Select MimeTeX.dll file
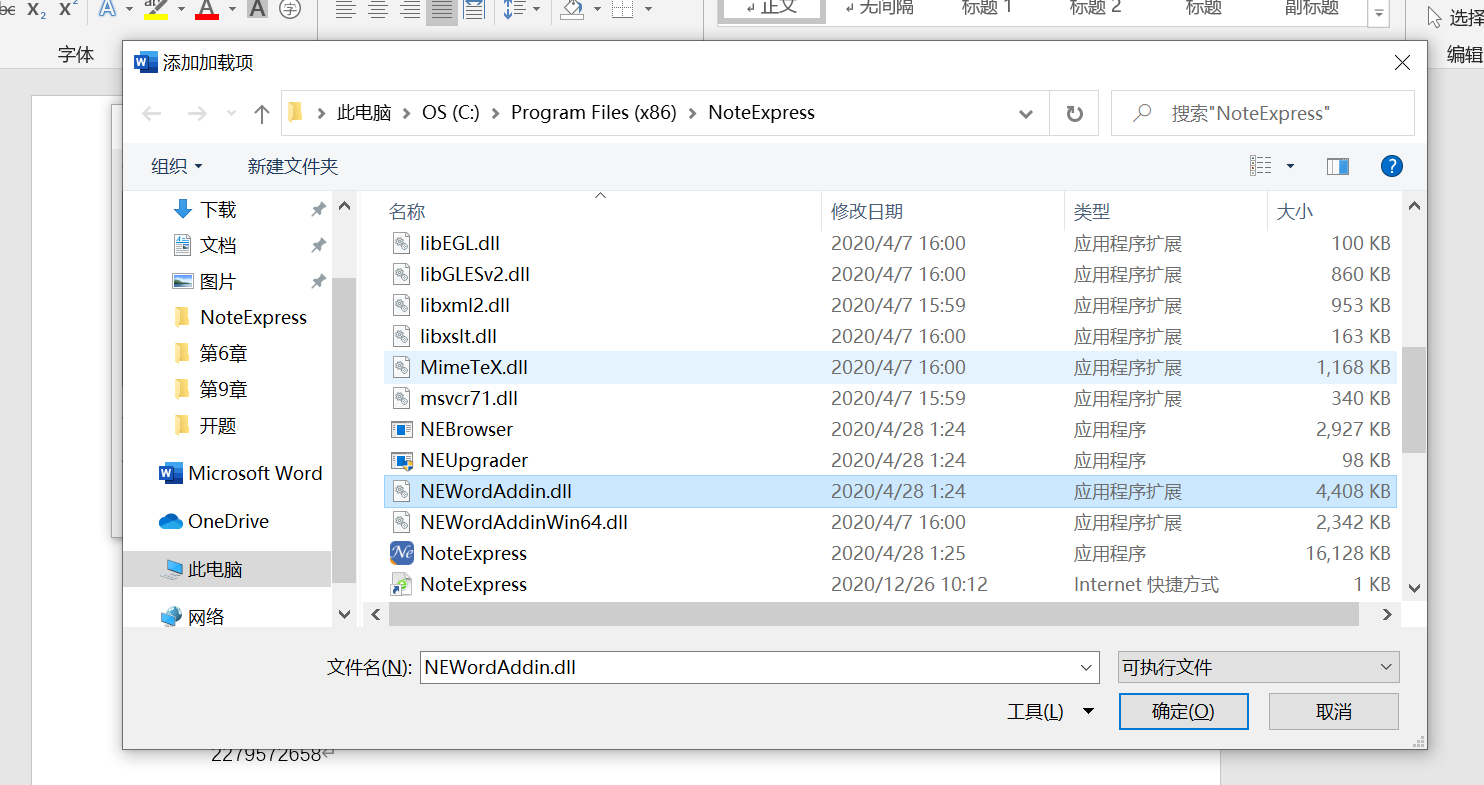The height and width of the screenshot is (785, 1484). click(474, 367)
